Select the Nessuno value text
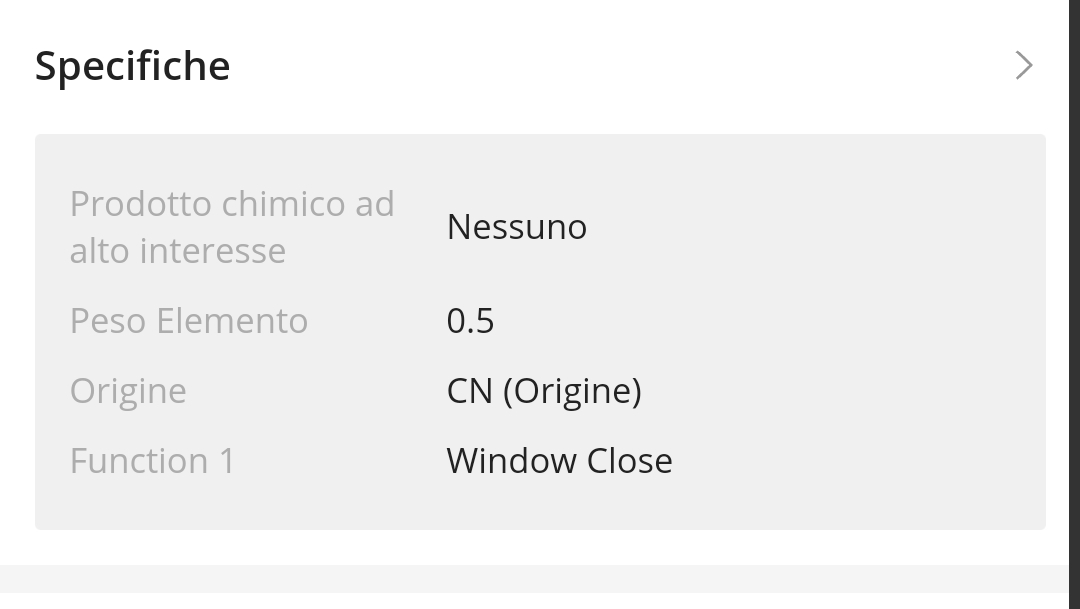This screenshot has height=609, width=1080. click(517, 227)
